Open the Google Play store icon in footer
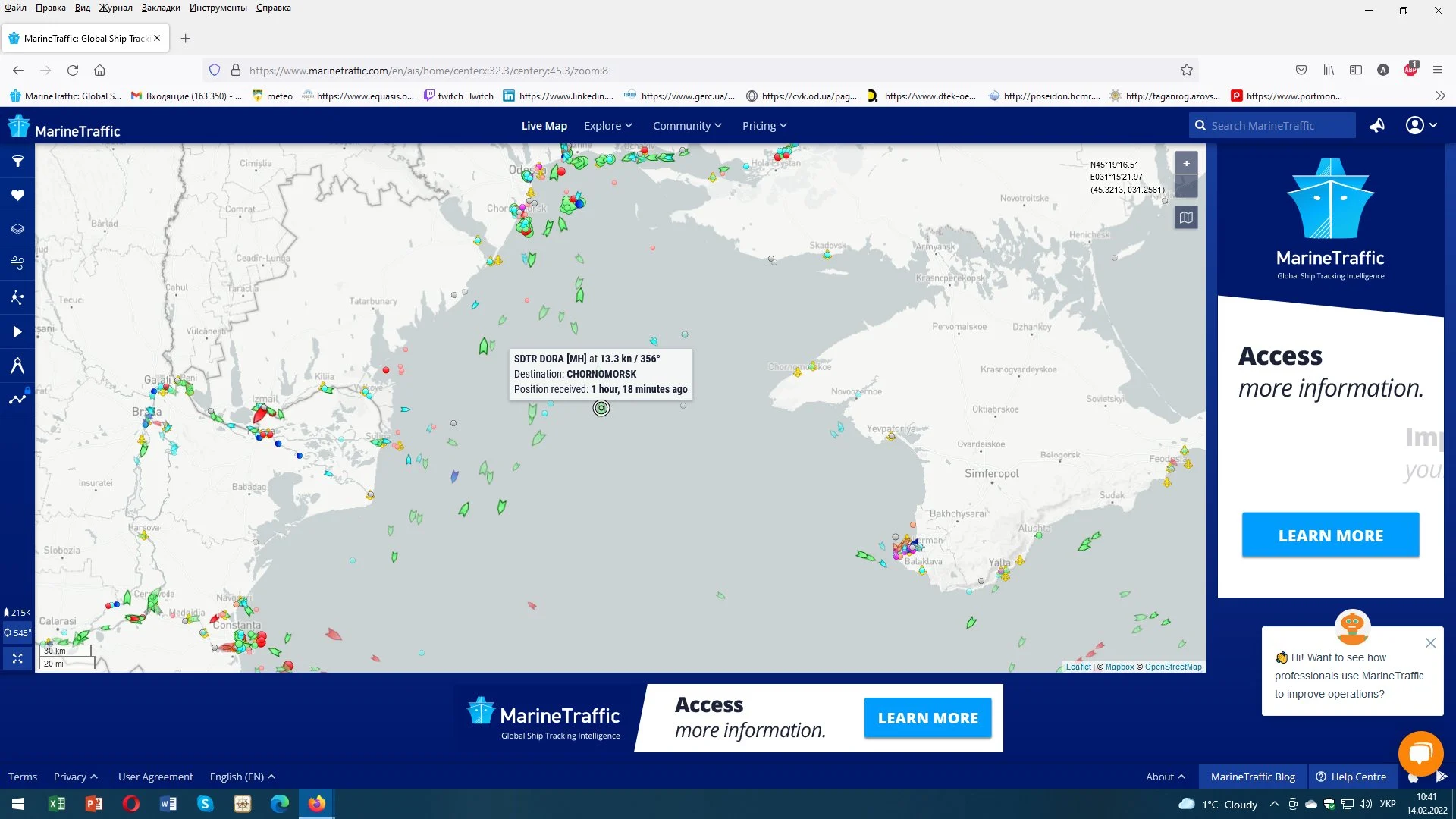Viewport: 1456px width, 819px height. coord(1442,777)
